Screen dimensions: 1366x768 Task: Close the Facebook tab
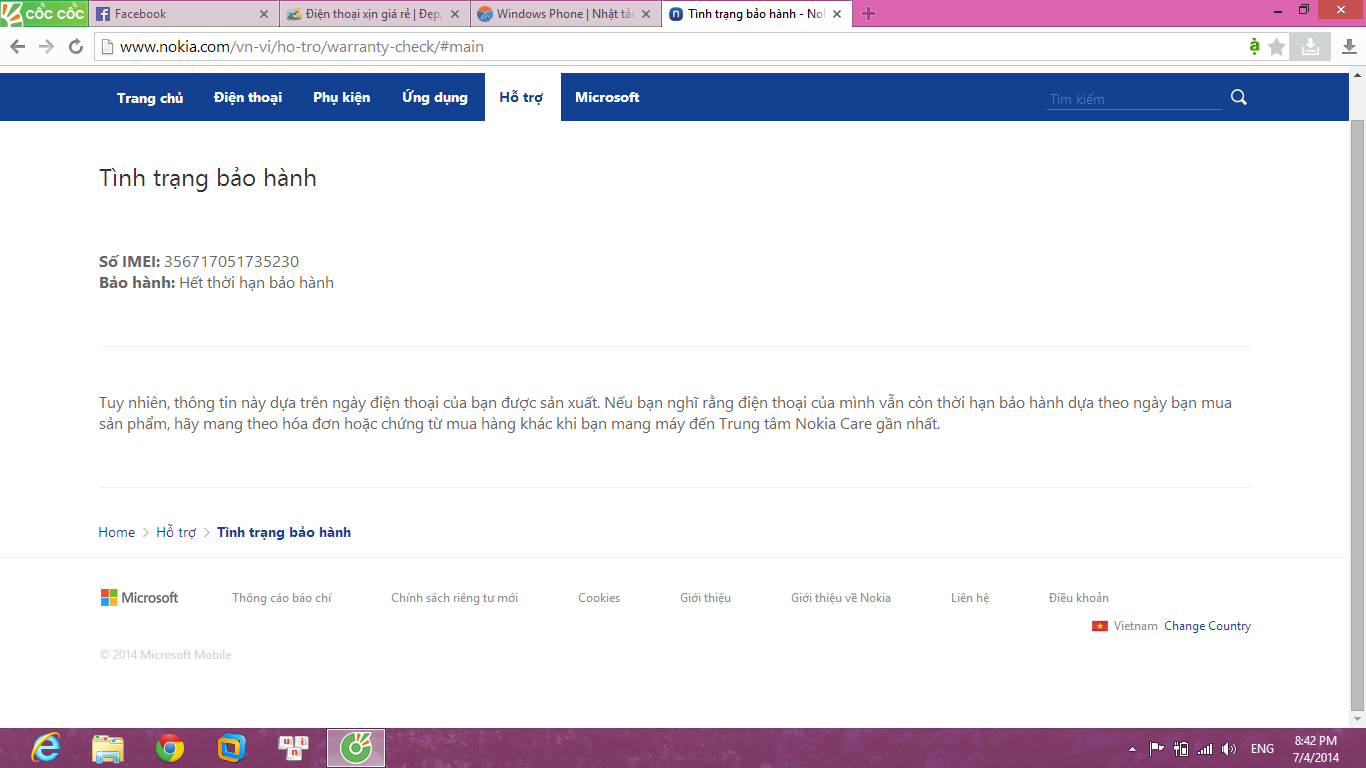264,14
